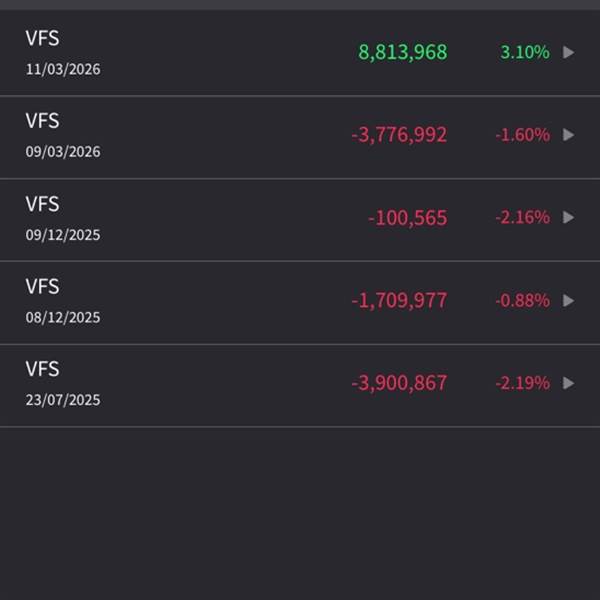Viewport: 600px width, 600px height.
Task: Expand the VFS 11/03/2026 row arrow
Action: tap(569, 52)
